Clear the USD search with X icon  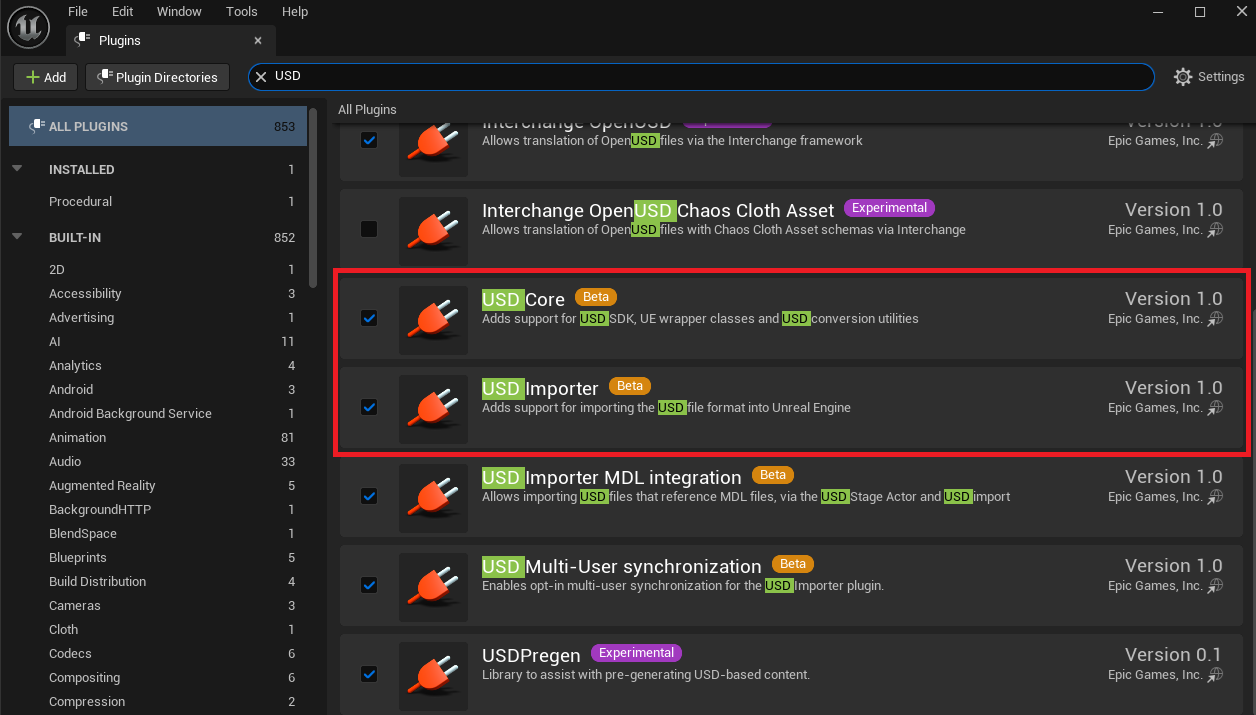point(261,76)
